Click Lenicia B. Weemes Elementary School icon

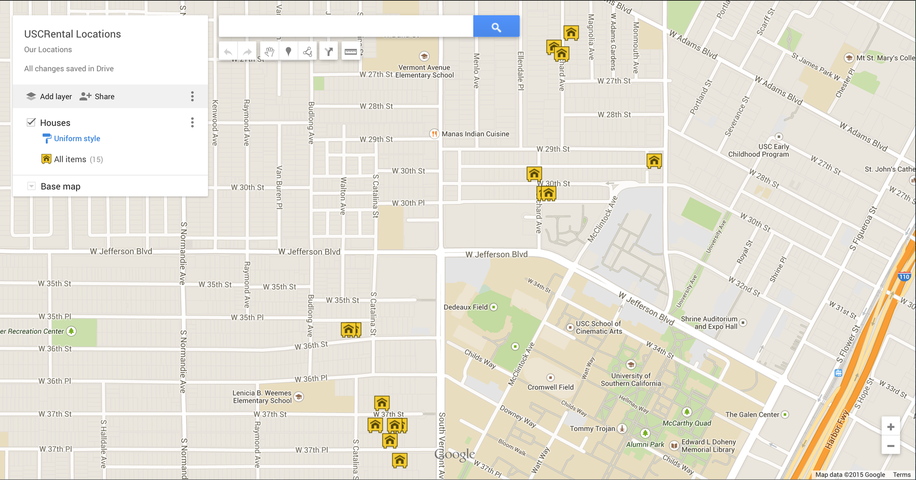(x=299, y=396)
